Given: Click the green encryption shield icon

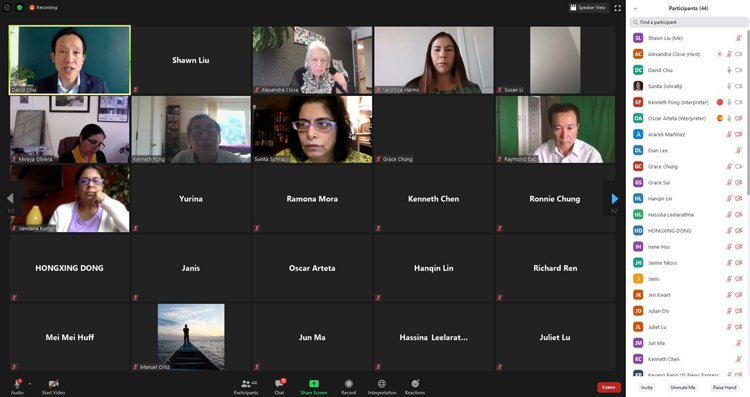Looking at the screenshot, I should (20, 8).
